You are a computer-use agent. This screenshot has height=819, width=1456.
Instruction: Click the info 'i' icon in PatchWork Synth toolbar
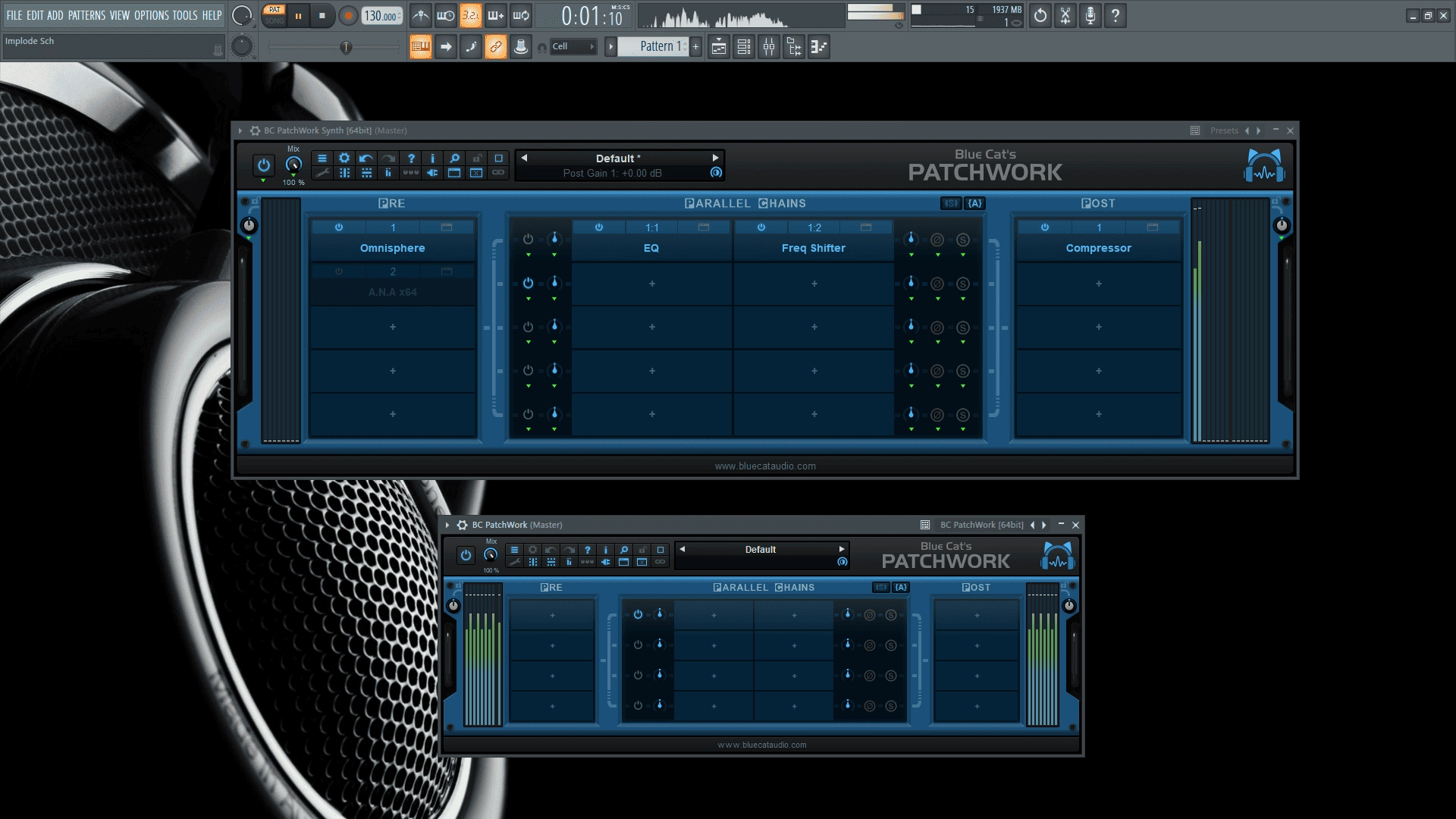[x=432, y=158]
